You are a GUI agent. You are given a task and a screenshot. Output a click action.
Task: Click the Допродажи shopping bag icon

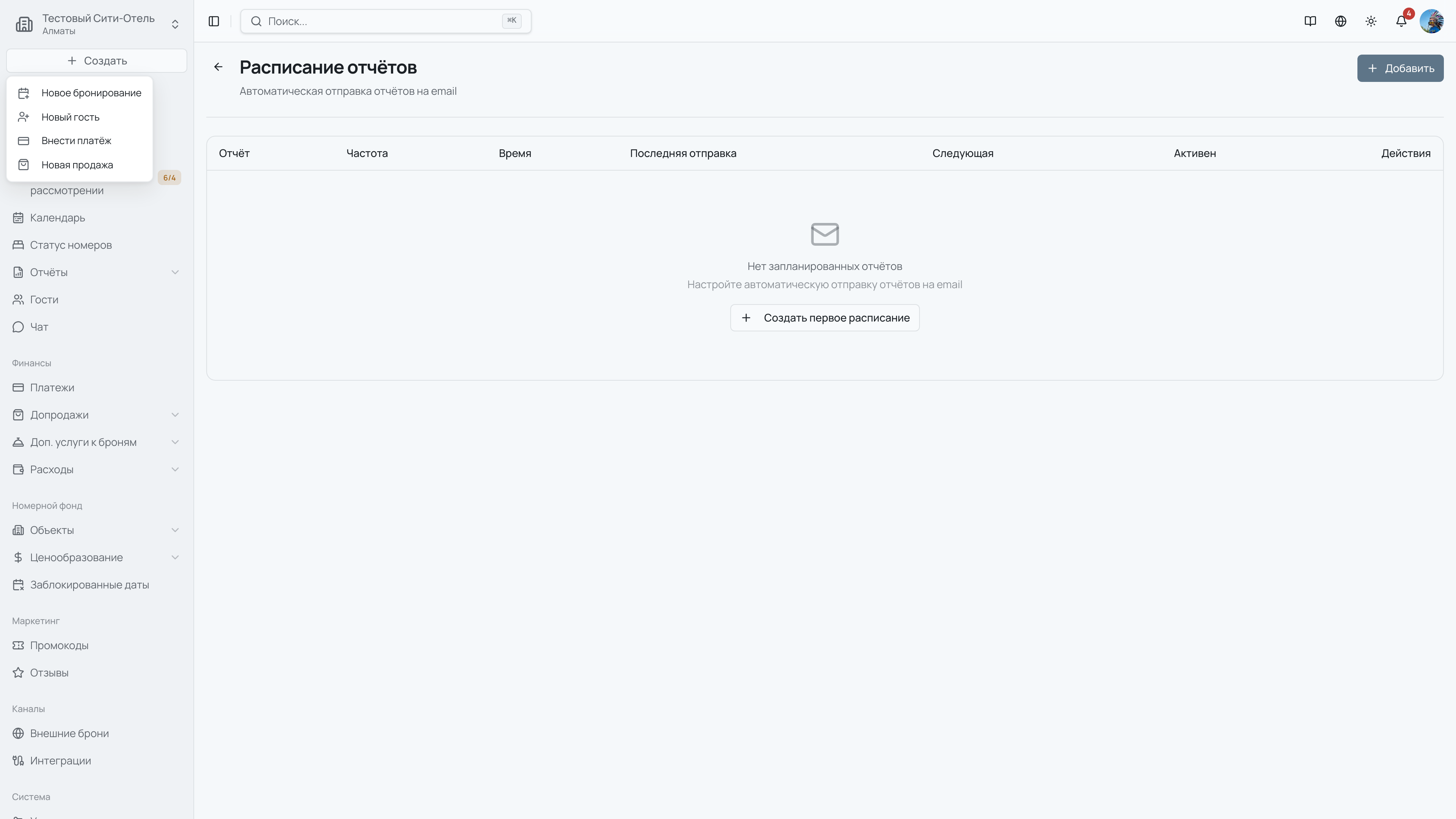18,415
